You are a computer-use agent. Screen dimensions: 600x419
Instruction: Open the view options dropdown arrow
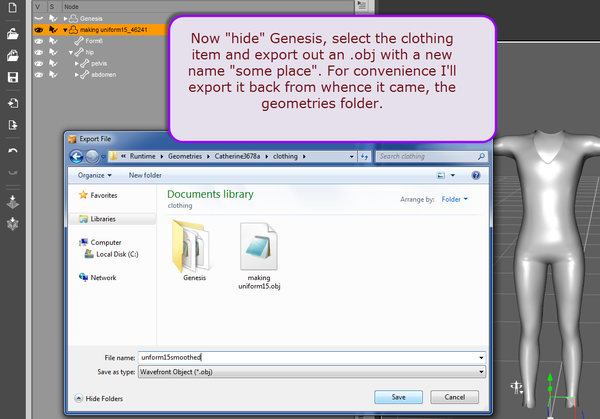click(453, 175)
